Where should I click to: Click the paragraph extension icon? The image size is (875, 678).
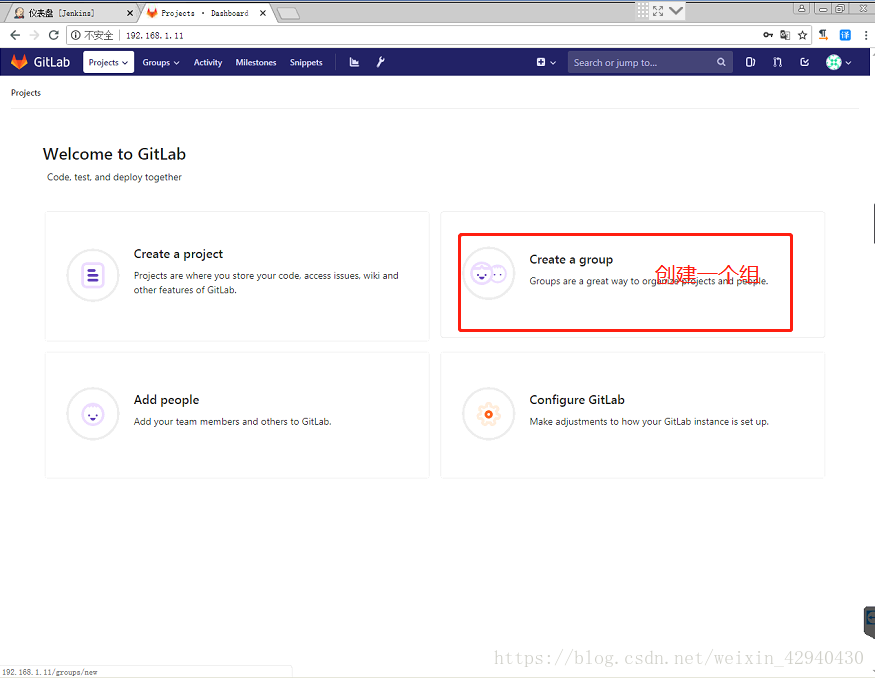(823, 35)
